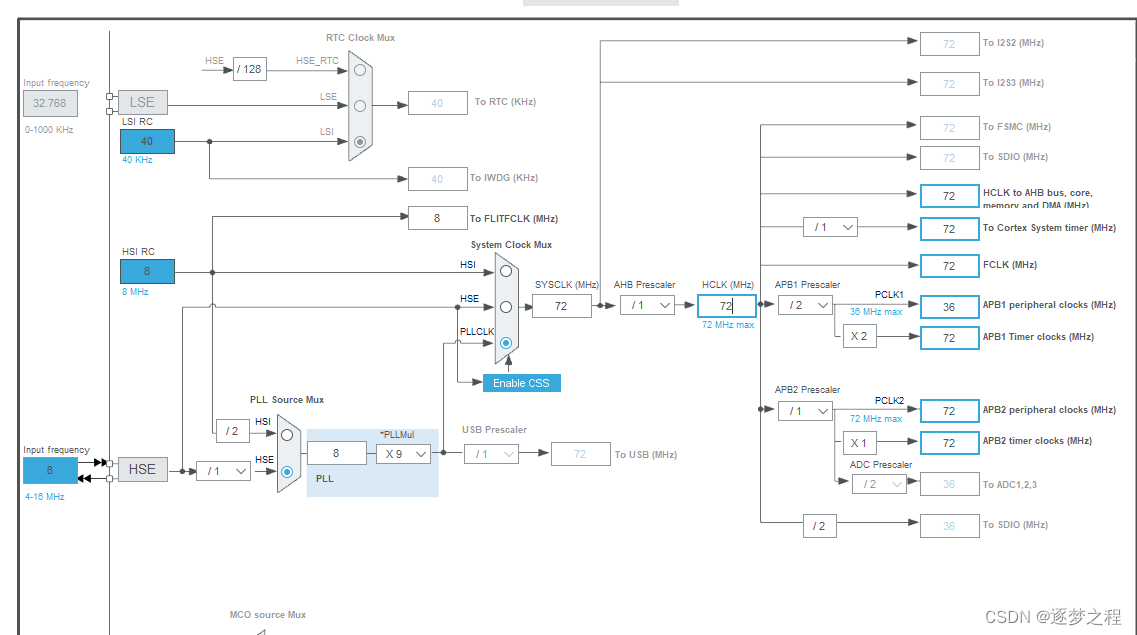Open the PLLMul X 9 multiplier dropdown
The image size is (1137, 635).
point(403,453)
